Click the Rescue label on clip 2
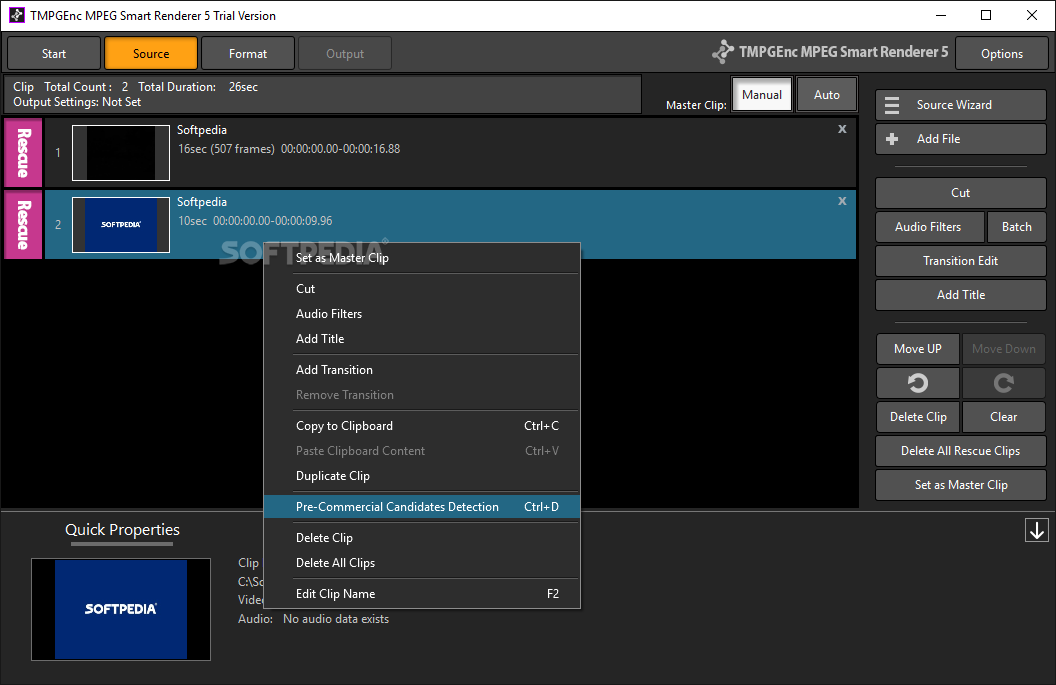The width and height of the screenshot is (1056, 685). (23, 225)
